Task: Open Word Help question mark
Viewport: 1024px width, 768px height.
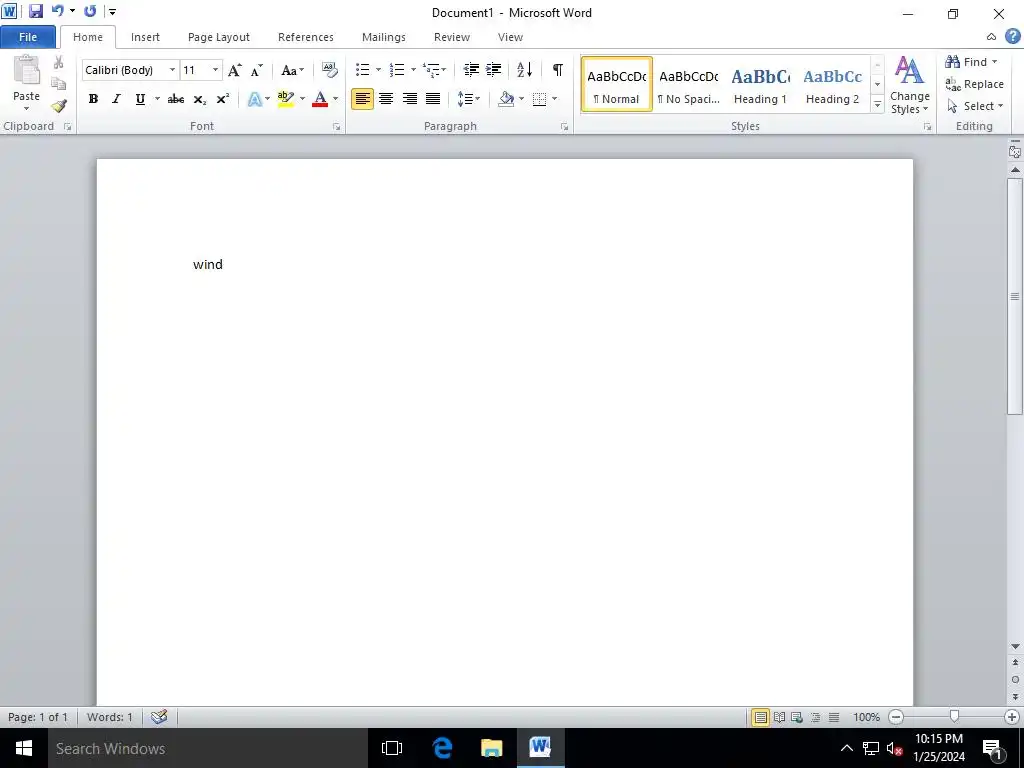Action: click(x=1012, y=37)
